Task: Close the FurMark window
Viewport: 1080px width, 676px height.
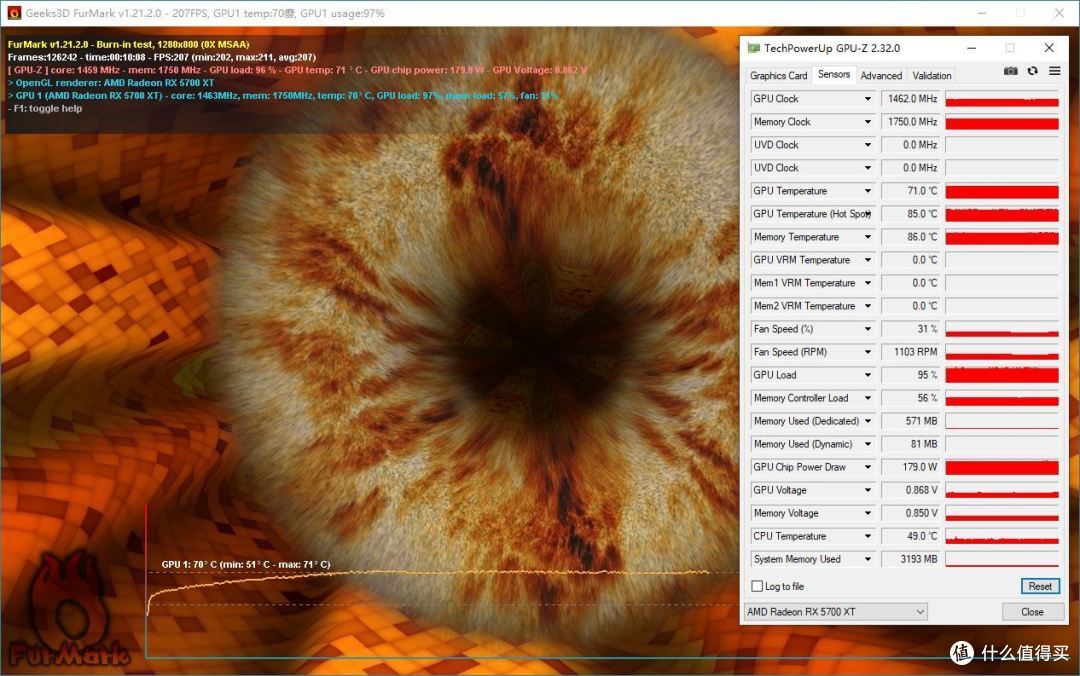Action: click(1059, 13)
